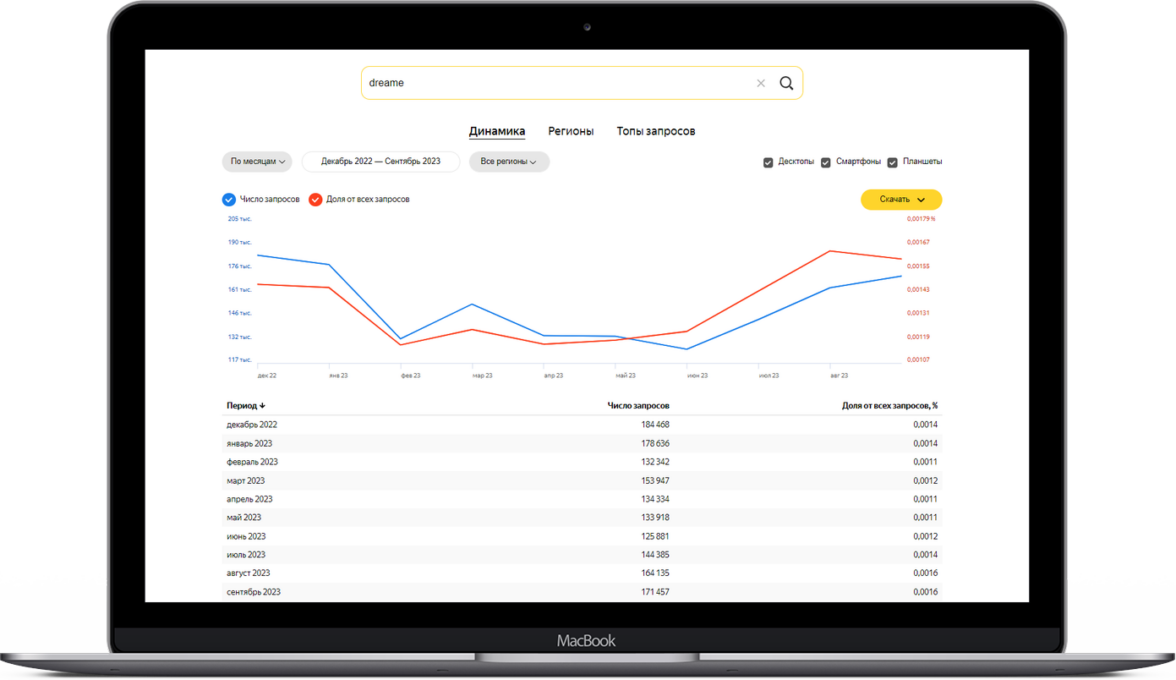Select the июнь 2023 row
Image resolution: width=1176 pixels, height=680 pixels.
(582, 536)
